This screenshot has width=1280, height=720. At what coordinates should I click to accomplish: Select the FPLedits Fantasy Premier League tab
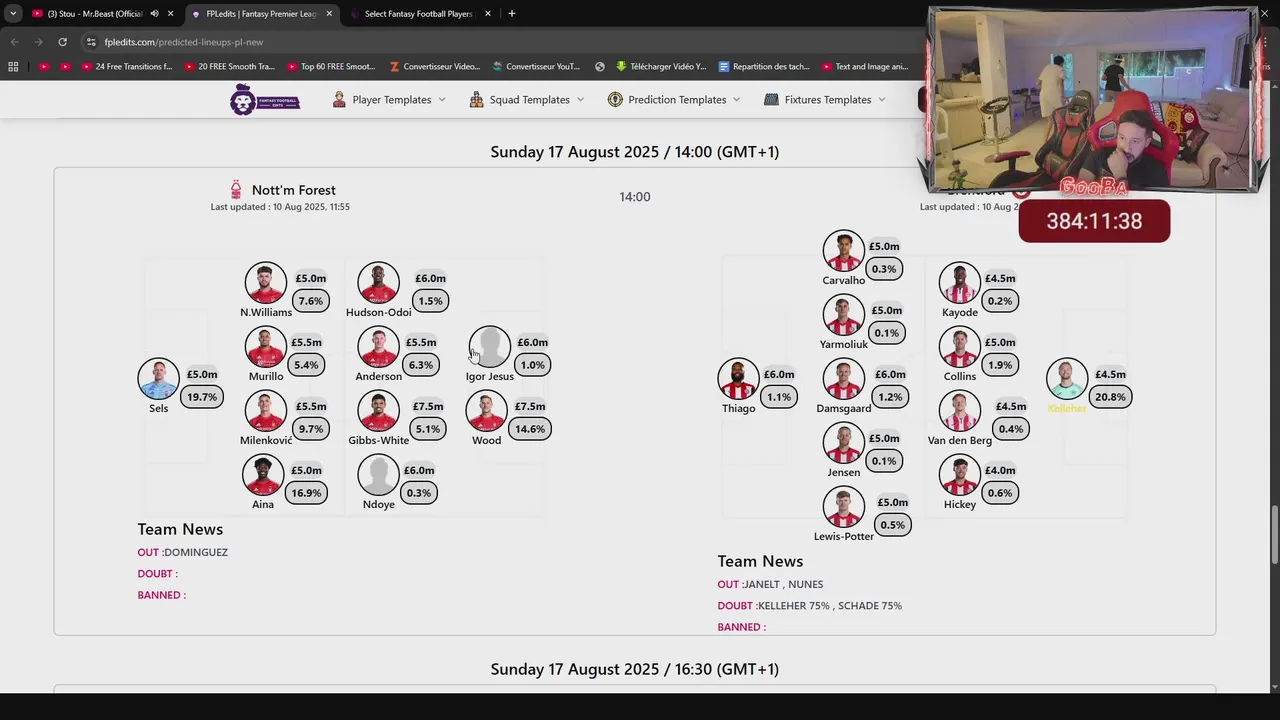coord(261,14)
